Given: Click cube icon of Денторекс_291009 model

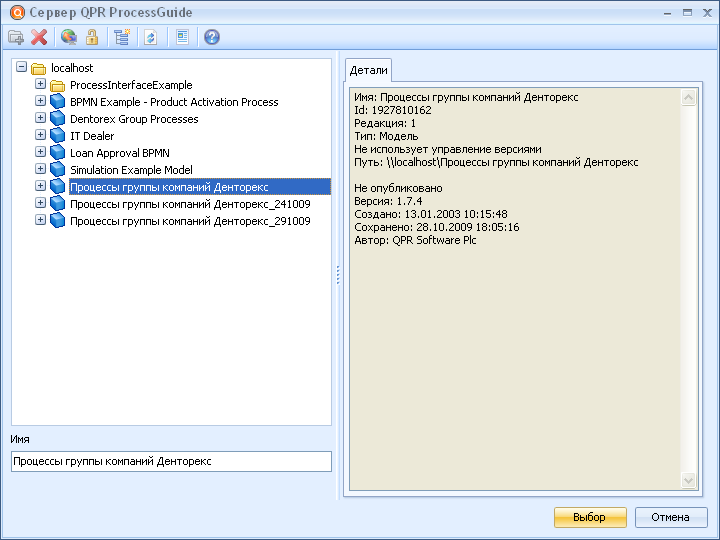Looking at the screenshot, I should tap(57, 220).
